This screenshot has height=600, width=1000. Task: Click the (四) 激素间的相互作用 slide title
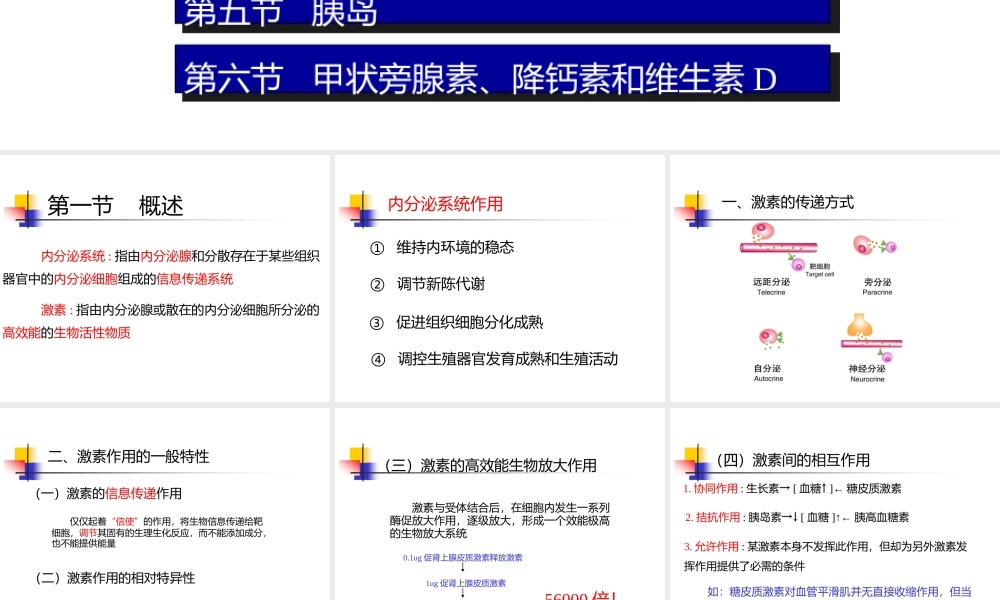(x=792, y=460)
